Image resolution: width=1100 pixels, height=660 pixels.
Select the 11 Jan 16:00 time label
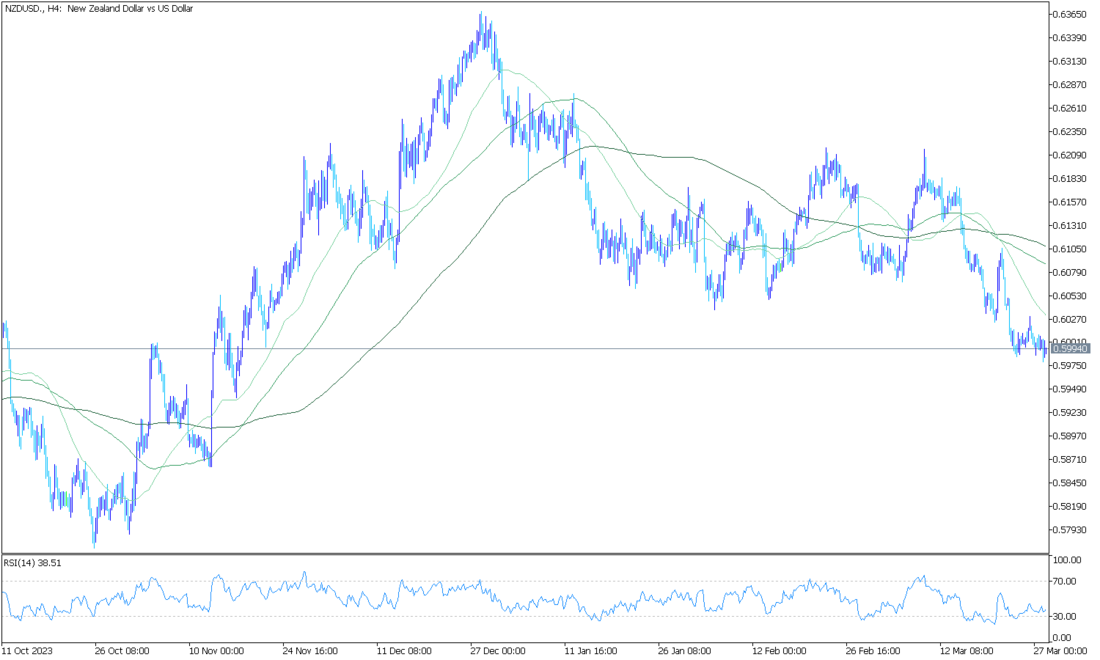coord(590,648)
